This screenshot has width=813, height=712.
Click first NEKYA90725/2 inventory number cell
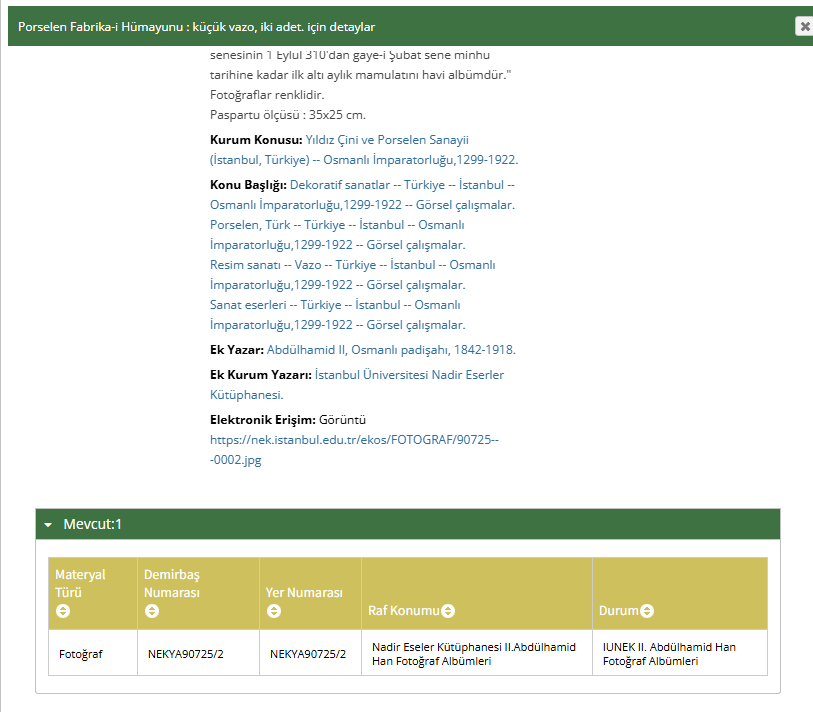185,654
